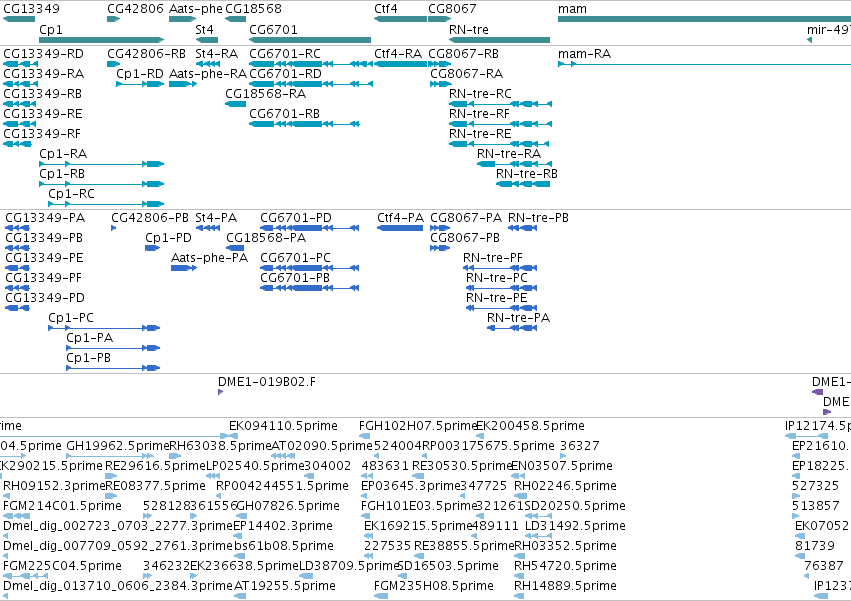Image resolution: width=851 pixels, height=601 pixels.
Task: Select the CG6701-PD protein label
Action: pos(296,218)
